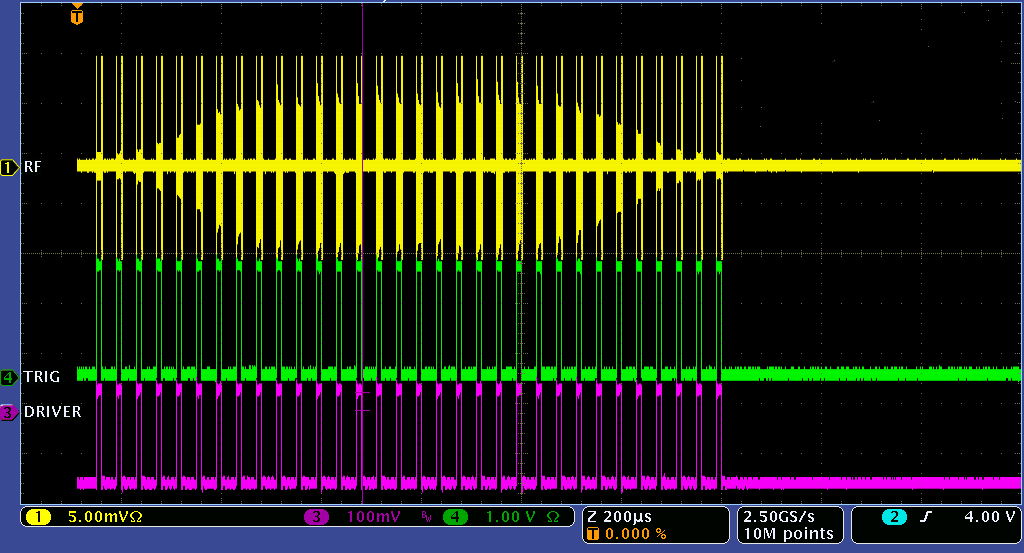
Task: Click the orange T icon beside 0.000 %
Action: coord(594,534)
